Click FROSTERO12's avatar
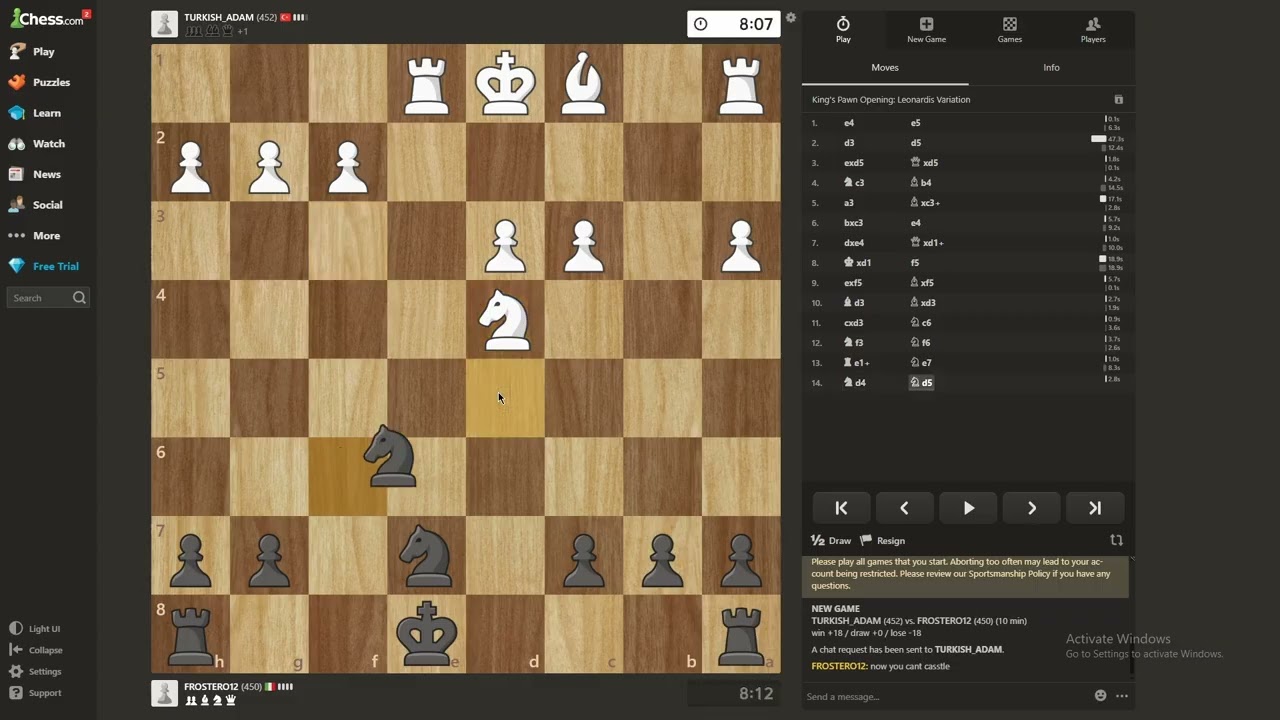The width and height of the screenshot is (1280, 720). coord(165,693)
